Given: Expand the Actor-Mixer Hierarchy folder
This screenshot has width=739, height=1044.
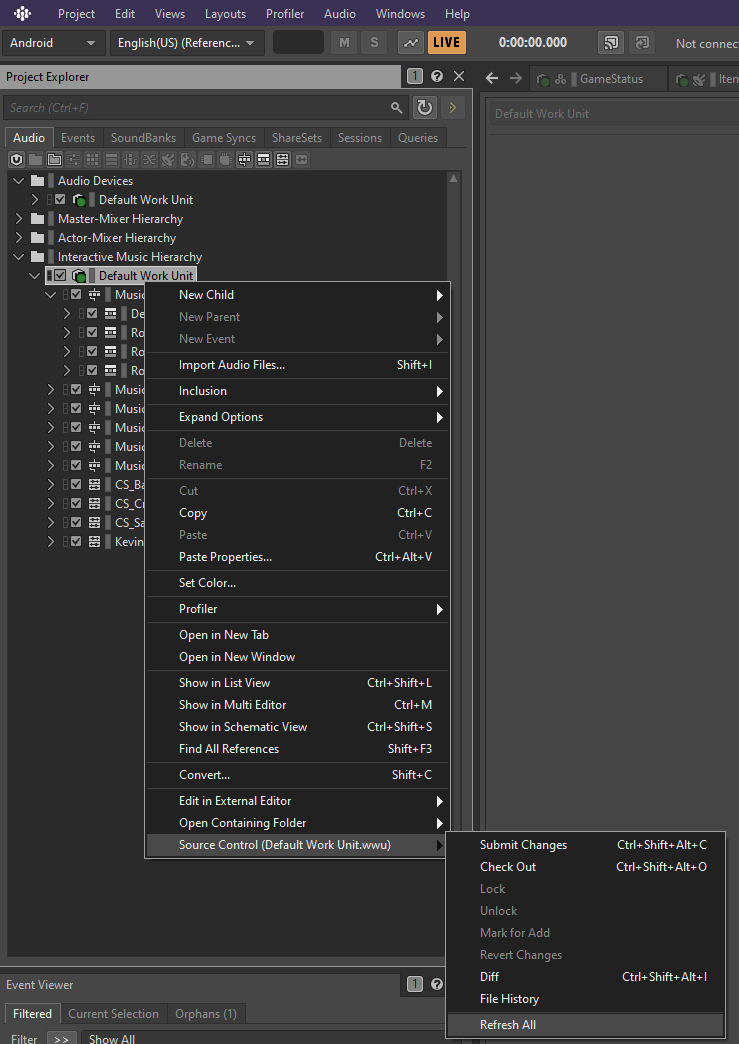Looking at the screenshot, I should coord(19,238).
